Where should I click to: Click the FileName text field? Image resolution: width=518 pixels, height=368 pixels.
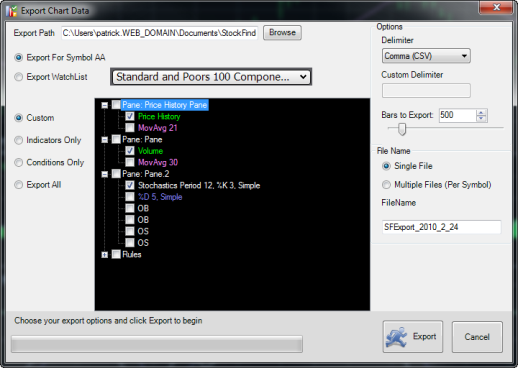(441, 227)
